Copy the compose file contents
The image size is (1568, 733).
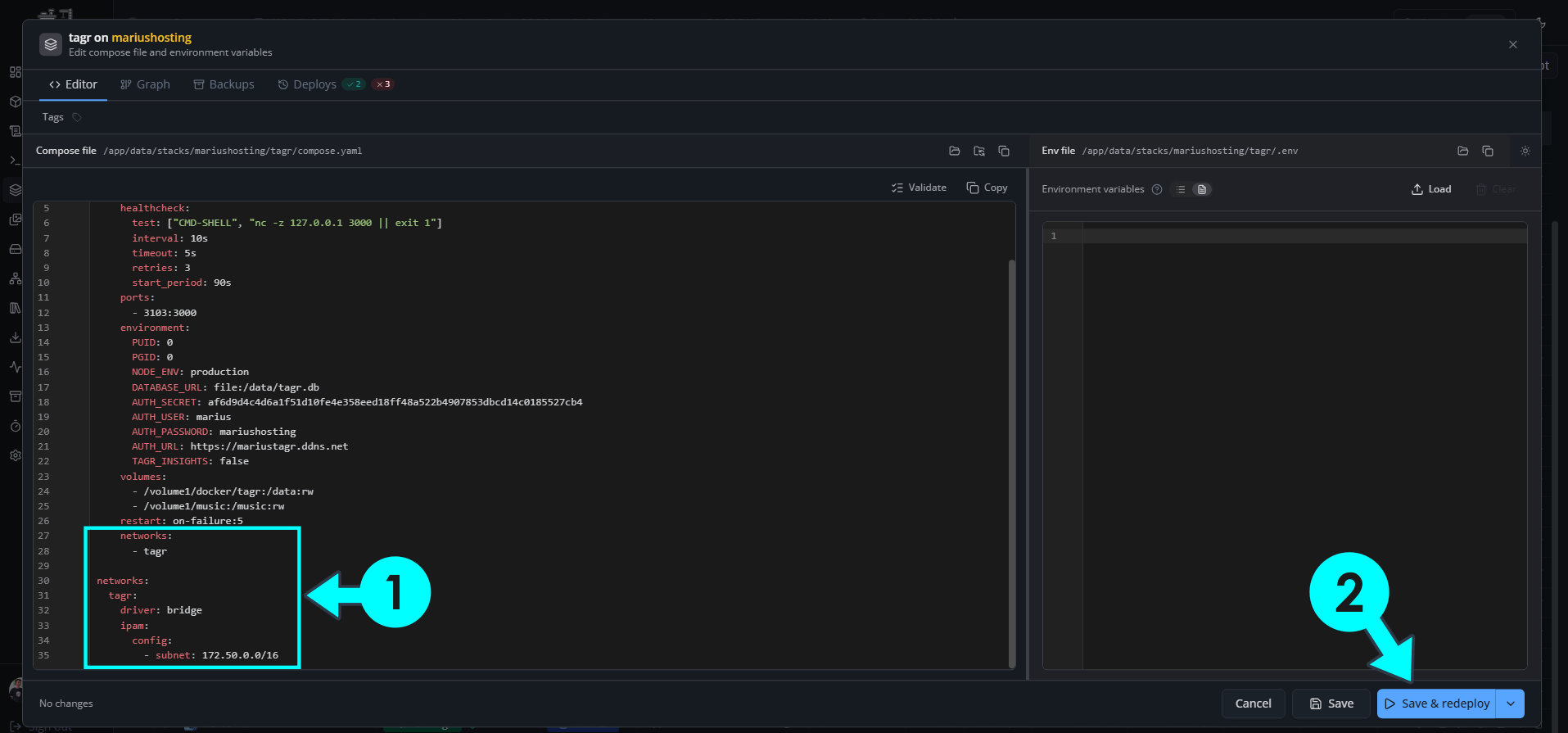[987, 188]
